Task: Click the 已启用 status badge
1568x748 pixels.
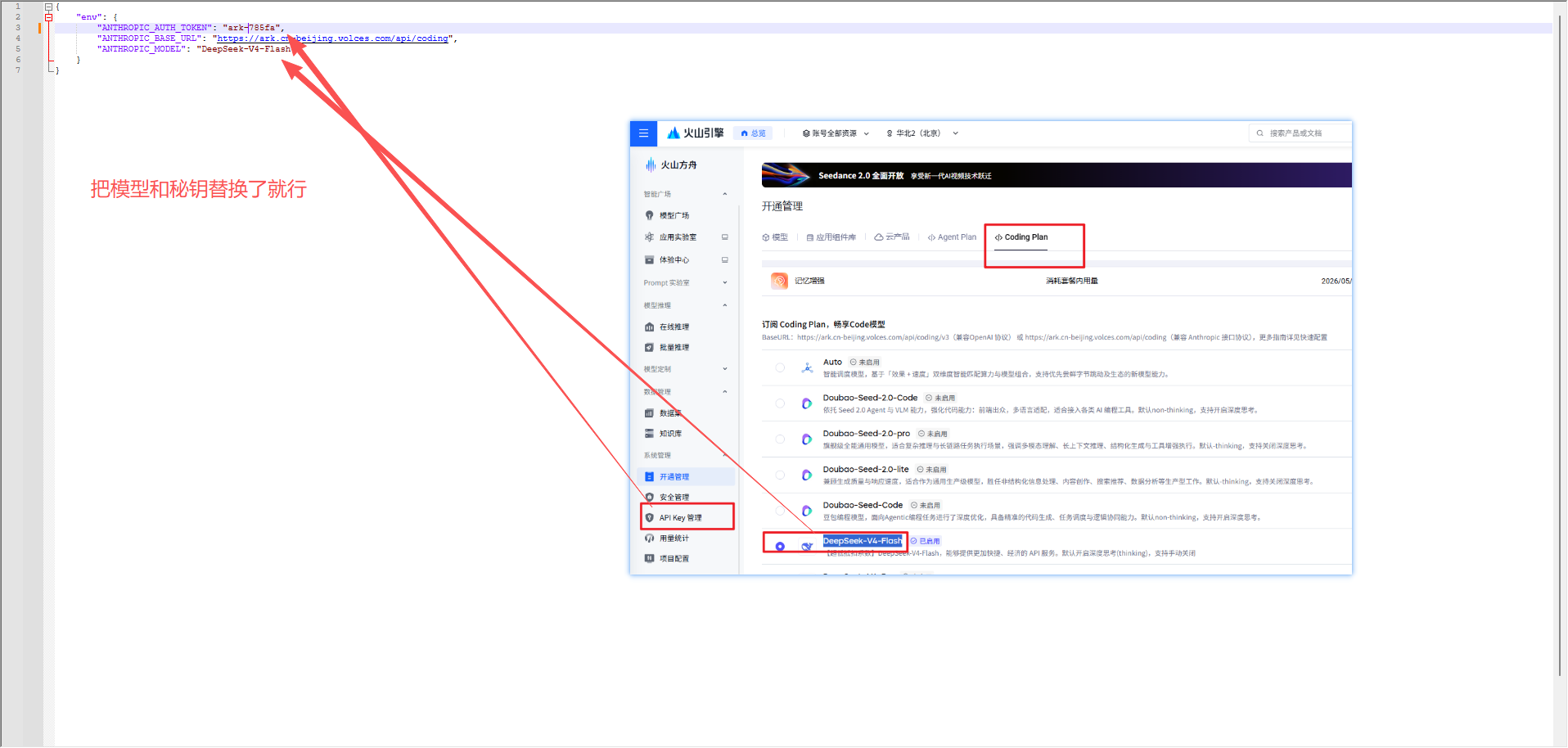Action: (926, 541)
